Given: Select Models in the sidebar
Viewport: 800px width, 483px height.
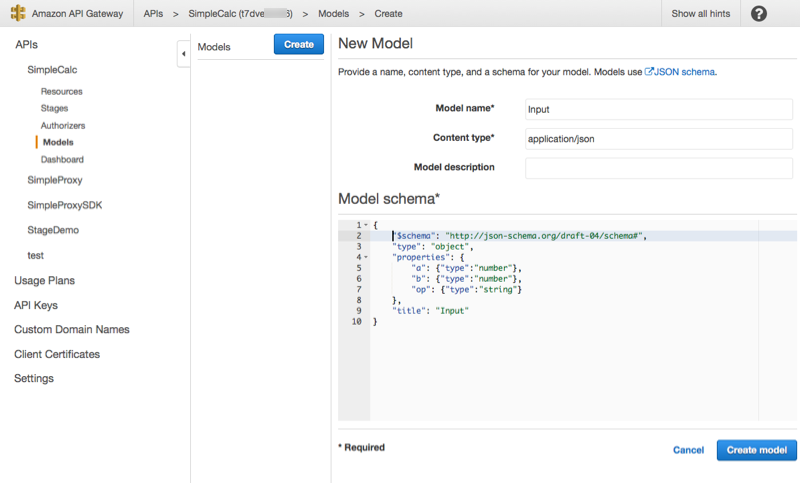Looking at the screenshot, I should [x=58, y=142].
